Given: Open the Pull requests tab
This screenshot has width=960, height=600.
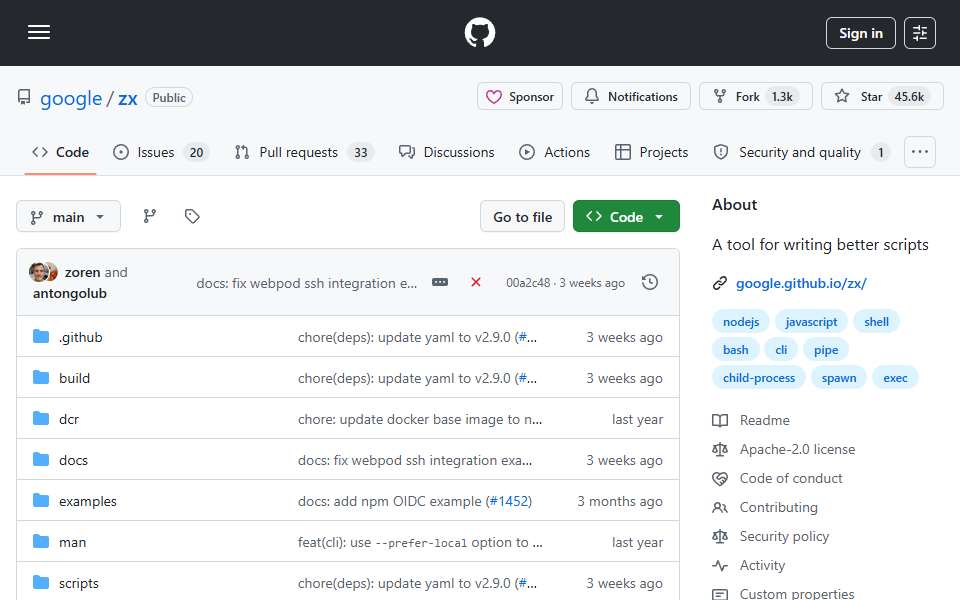Looking at the screenshot, I should 304,152.
